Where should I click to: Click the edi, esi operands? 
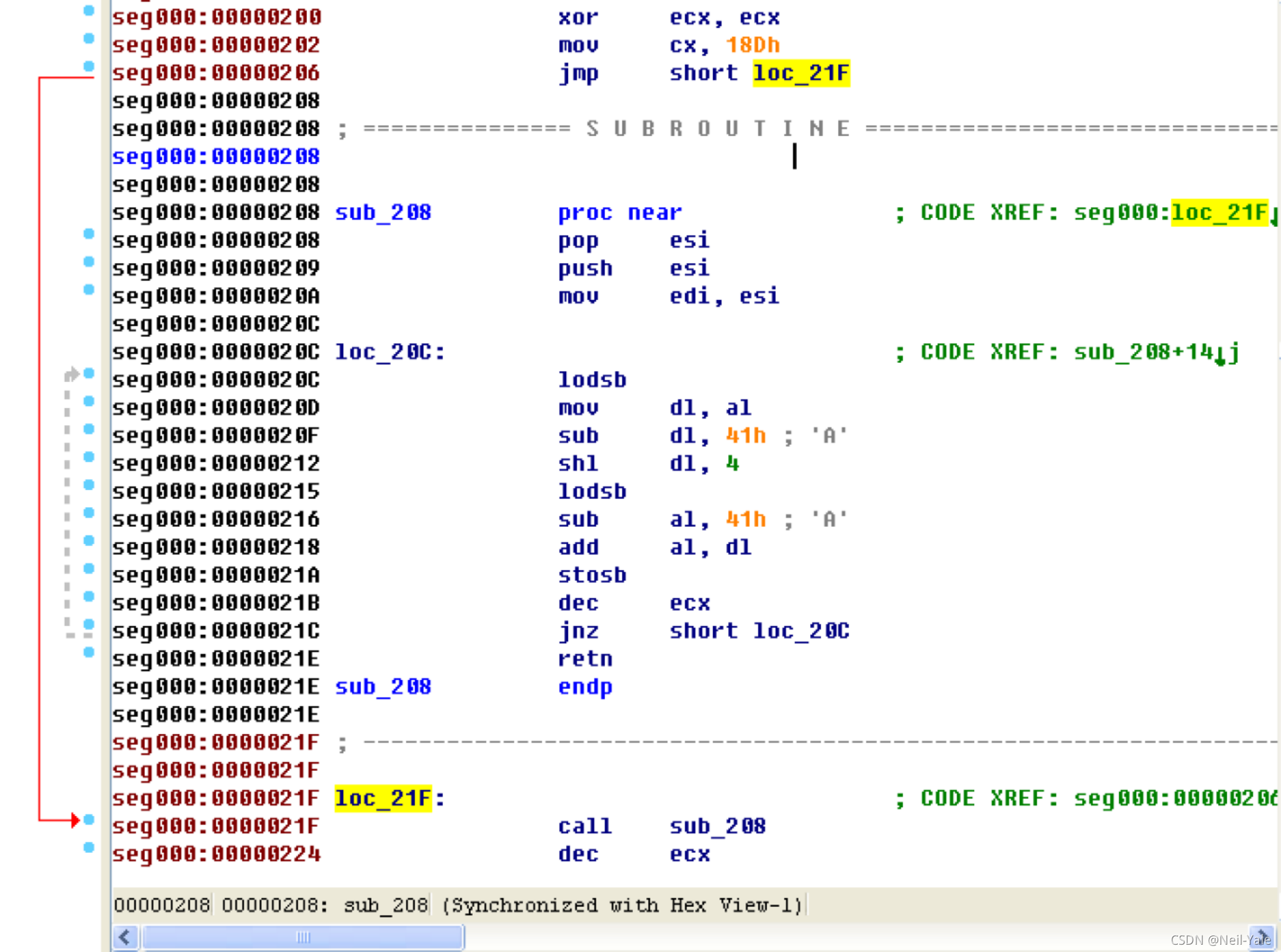click(724, 296)
